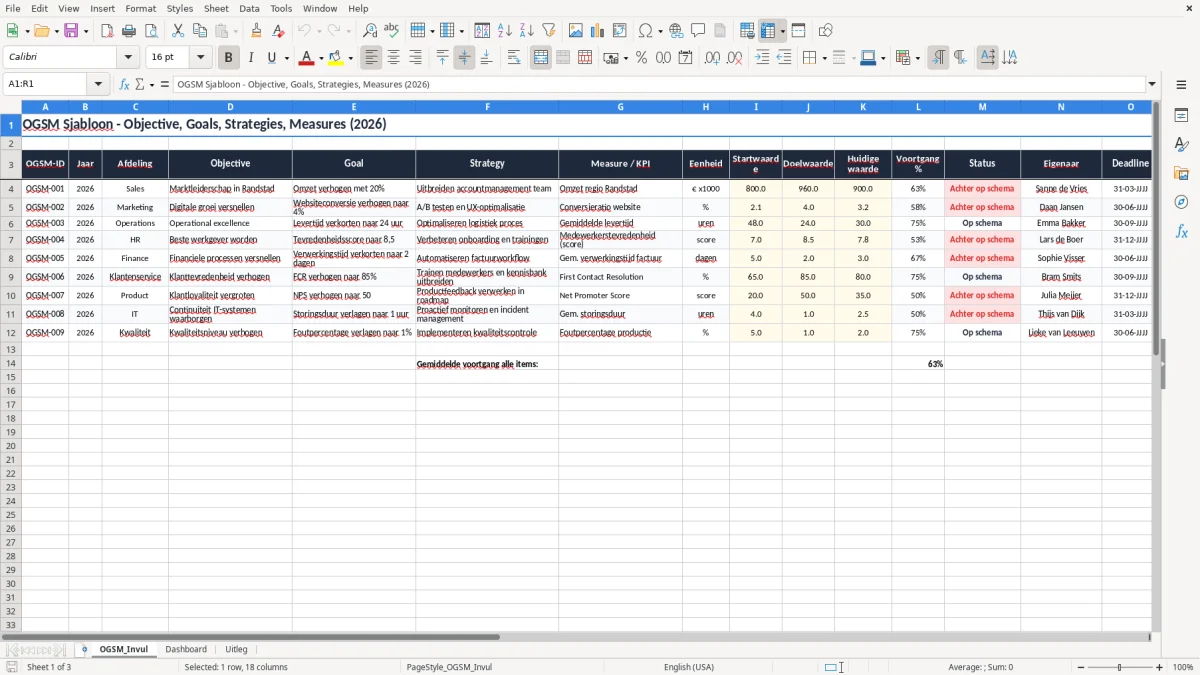Insert an image via toolbar icon

(575, 31)
